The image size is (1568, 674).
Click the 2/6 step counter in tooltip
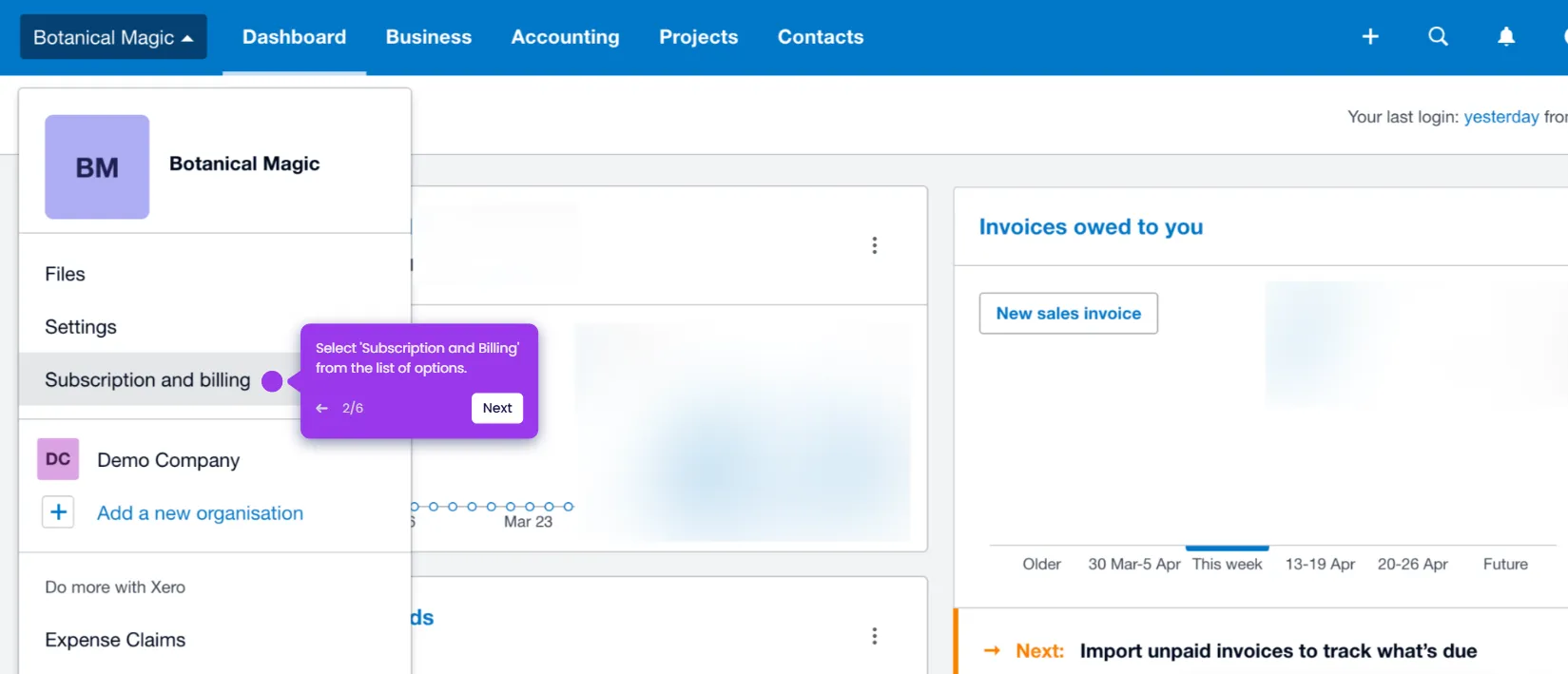(353, 408)
